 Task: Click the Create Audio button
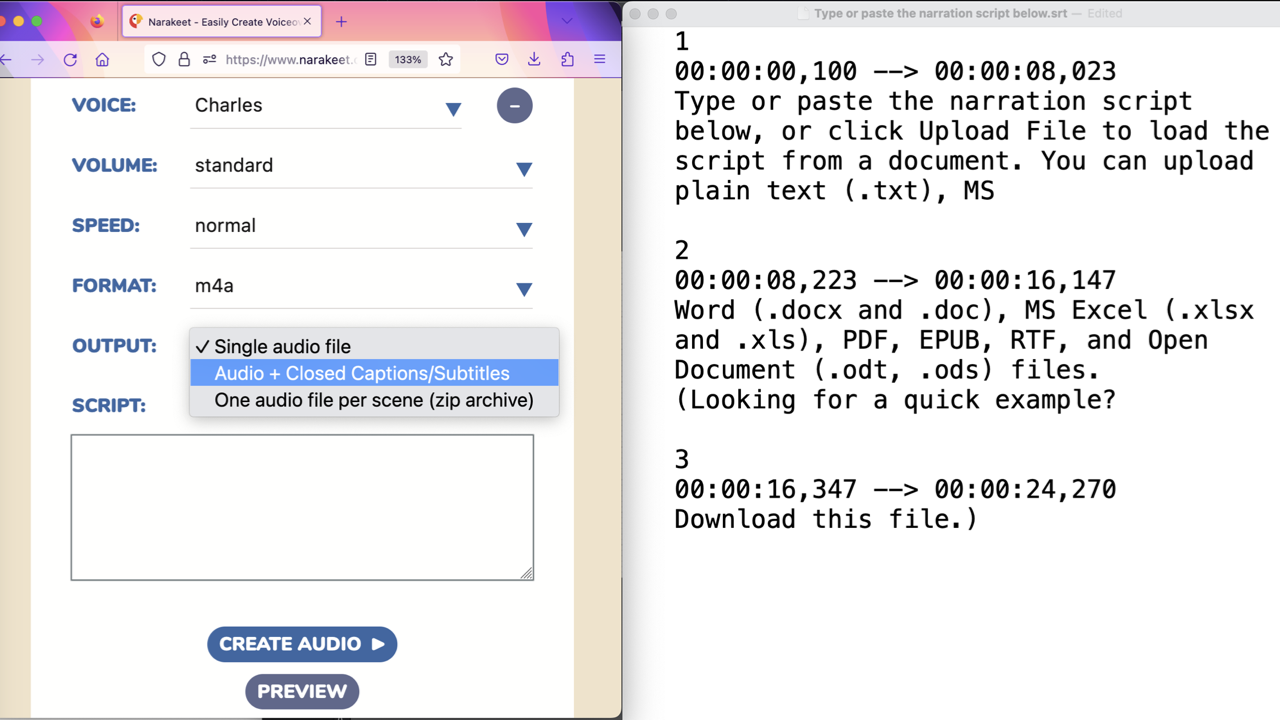(302, 644)
